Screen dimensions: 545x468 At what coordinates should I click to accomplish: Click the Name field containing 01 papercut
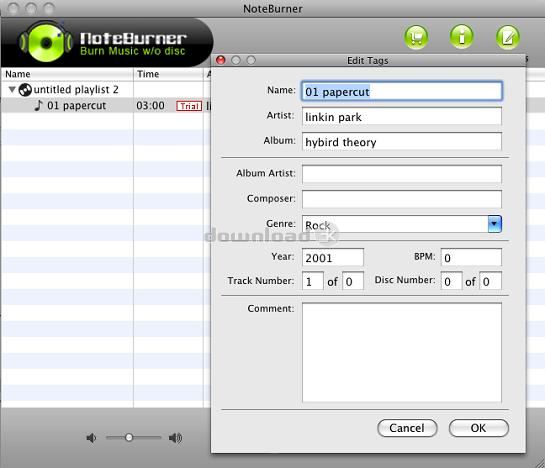tap(401, 91)
